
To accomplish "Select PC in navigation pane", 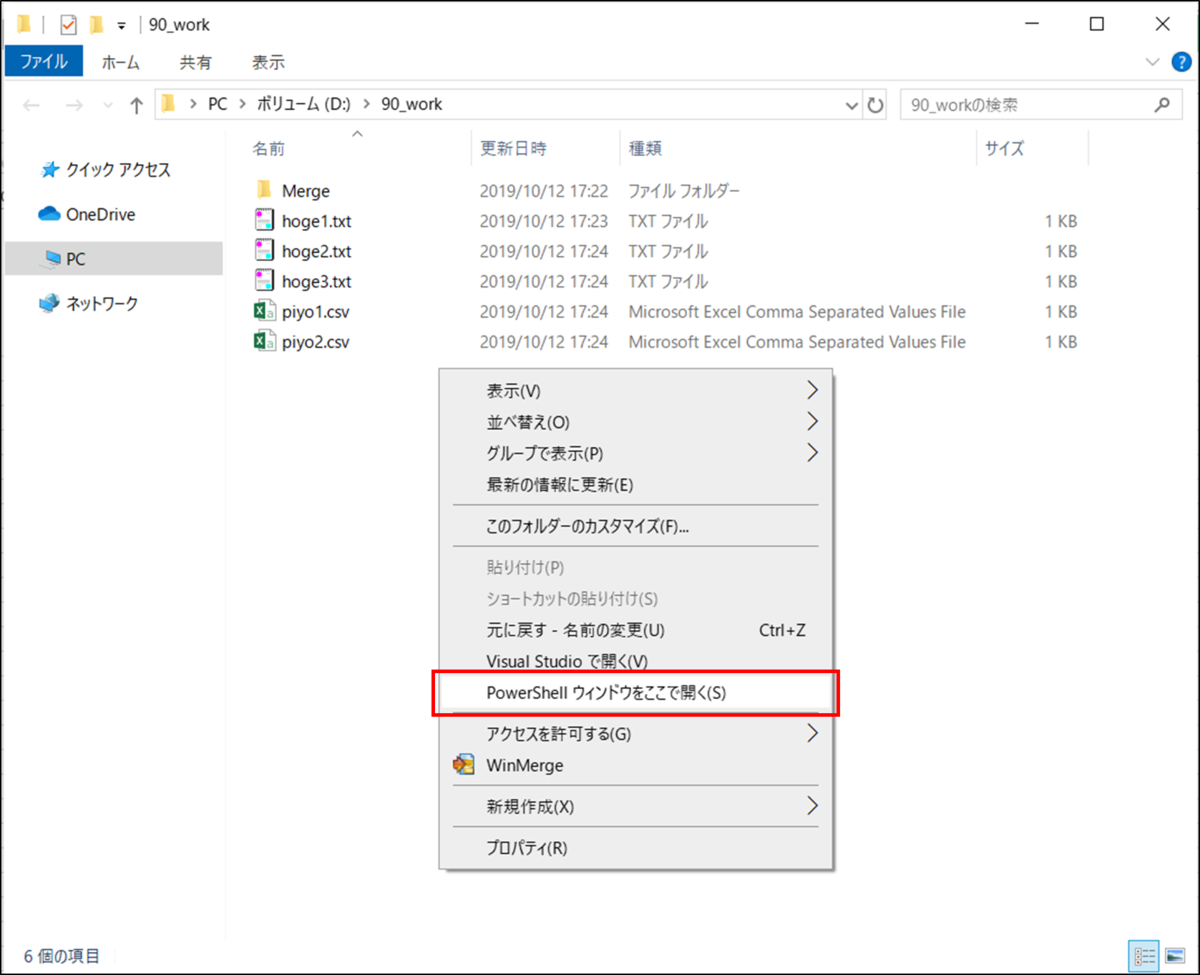I will point(114,258).
